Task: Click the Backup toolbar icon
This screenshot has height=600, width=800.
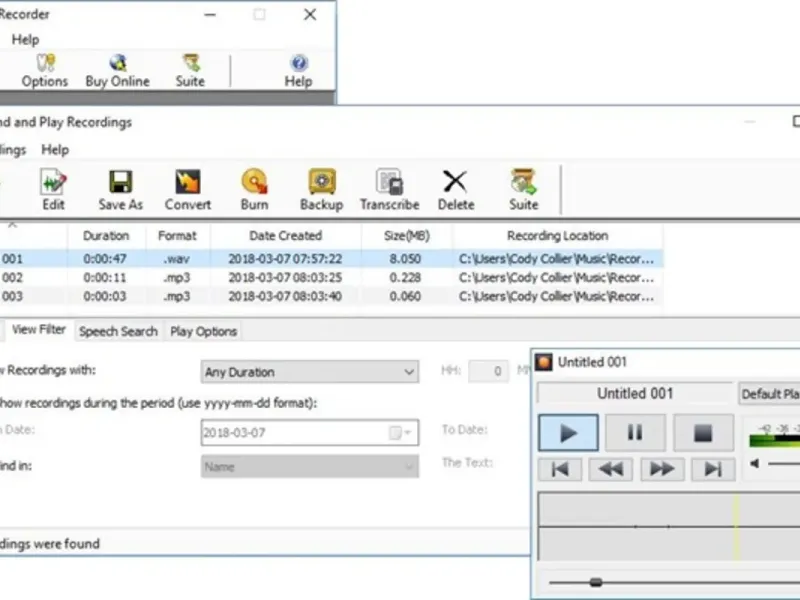Action: coord(321,189)
